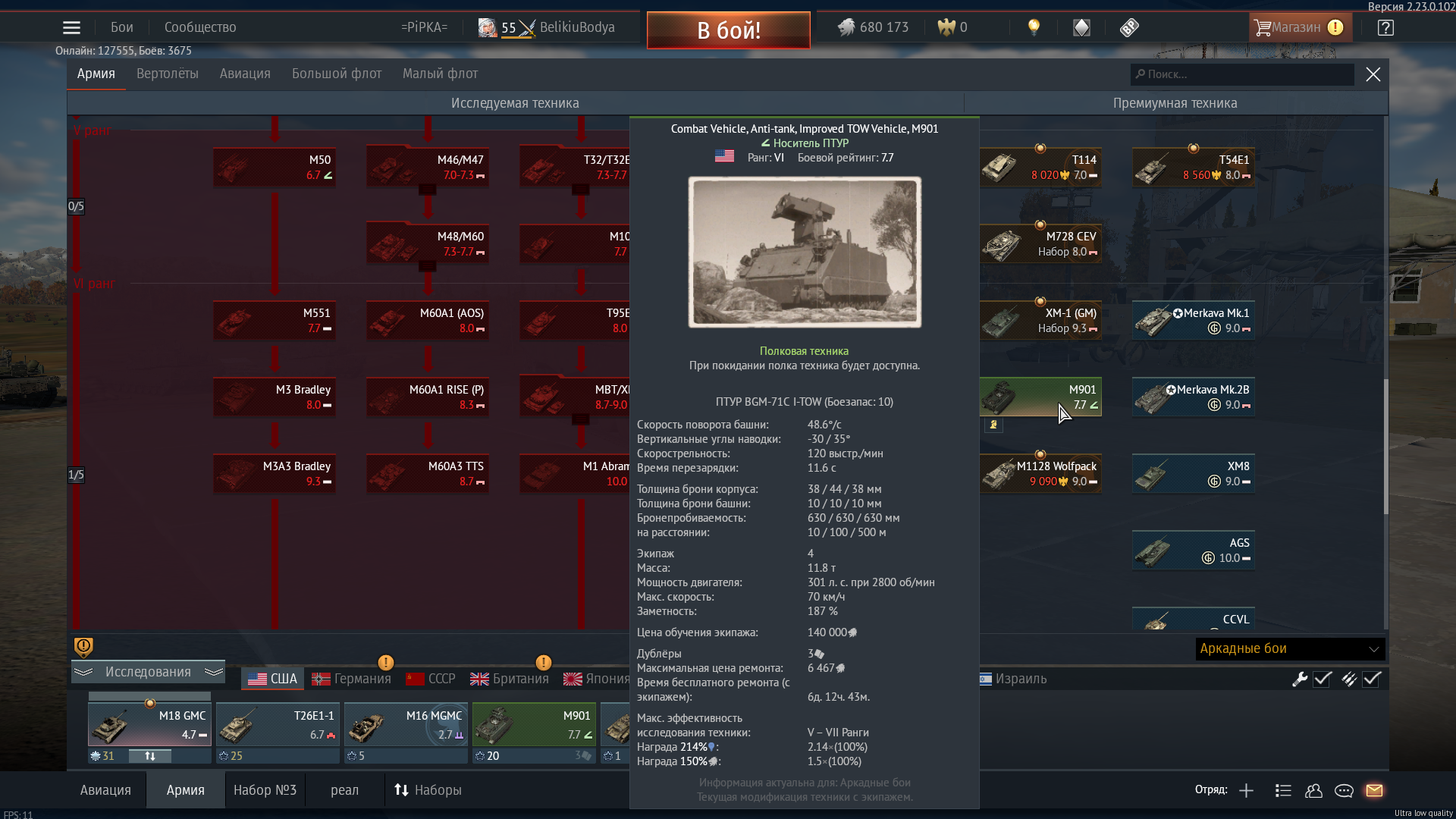Screen dimensions: 1456x819
Task: Open the реал preset
Action: click(x=344, y=790)
